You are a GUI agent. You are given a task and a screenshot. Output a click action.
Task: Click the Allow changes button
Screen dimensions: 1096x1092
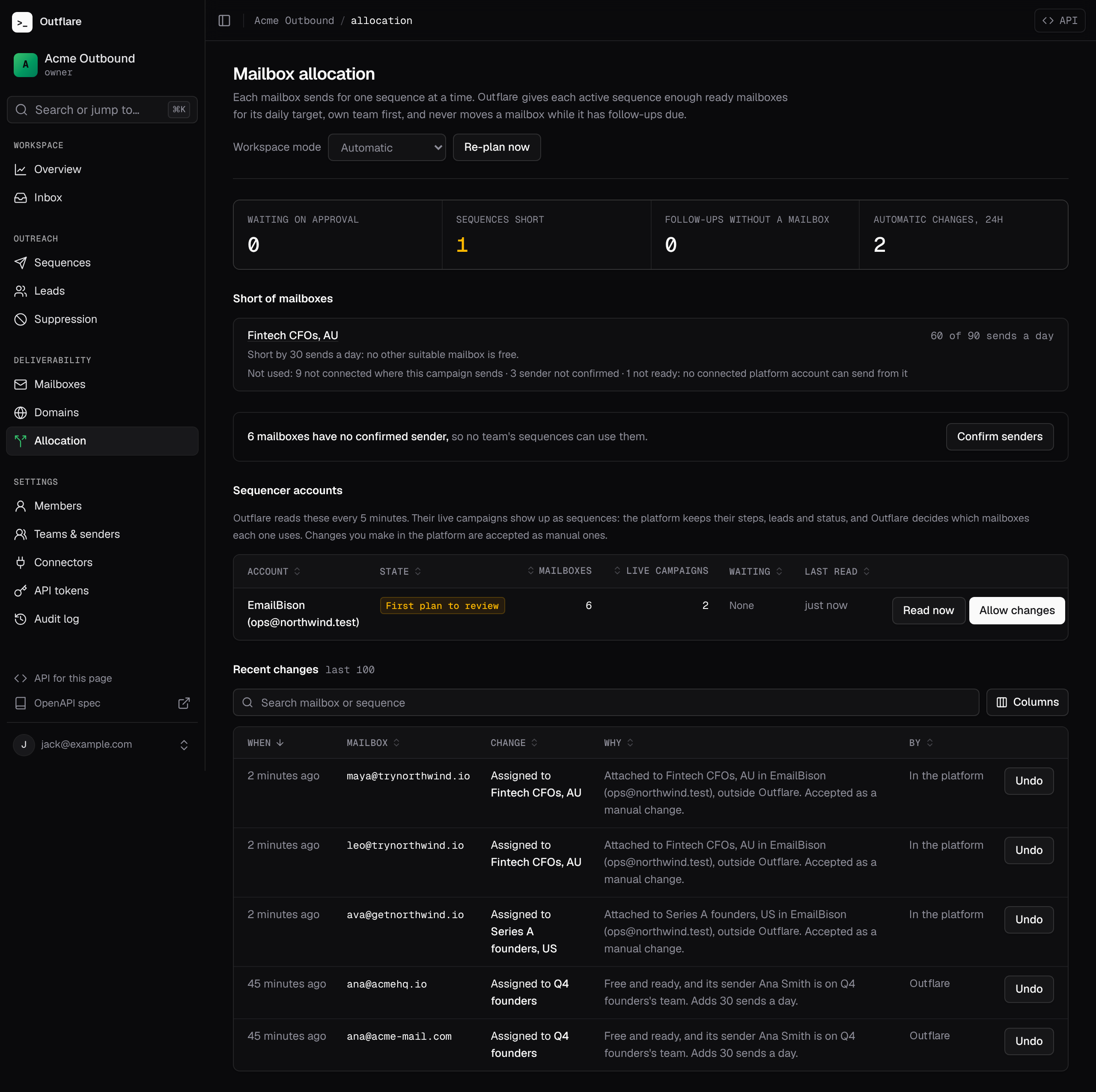click(1016, 611)
